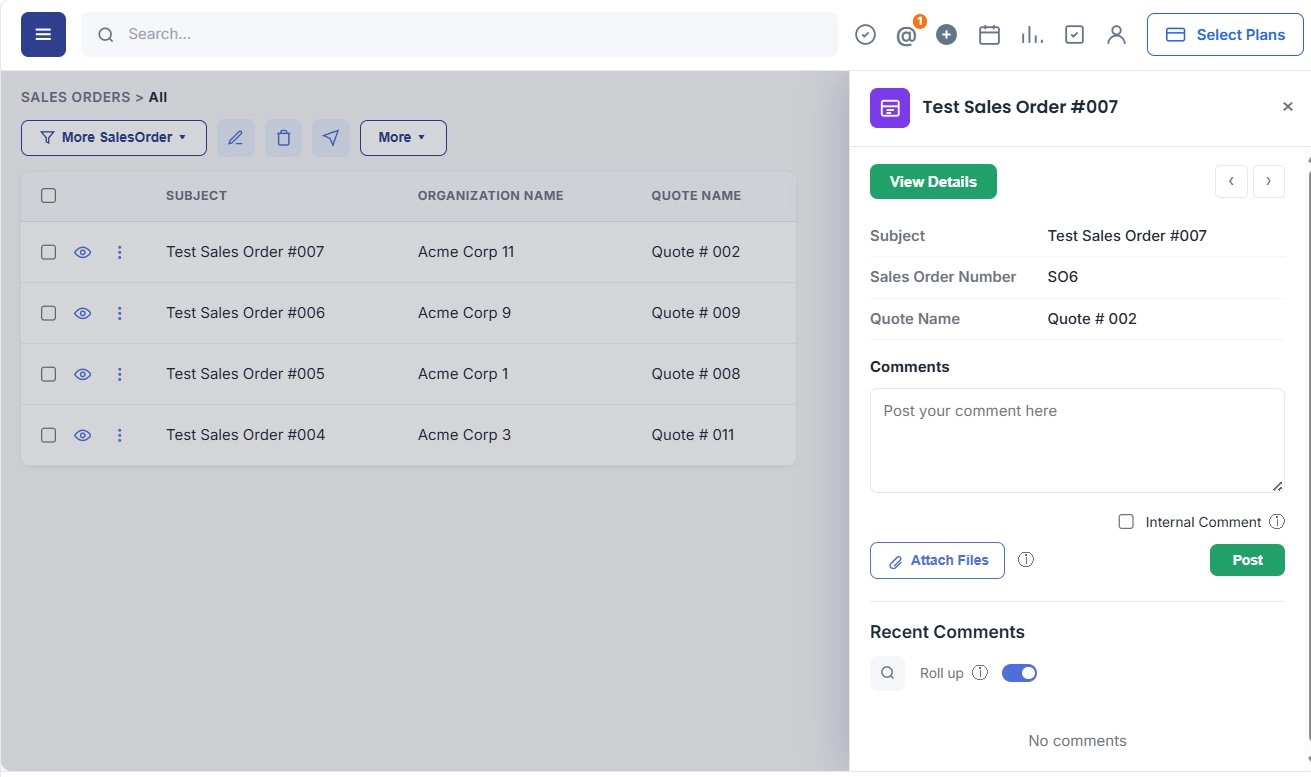Enable the Internal Comment checkbox
The image size is (1311, 777).
1126,522
